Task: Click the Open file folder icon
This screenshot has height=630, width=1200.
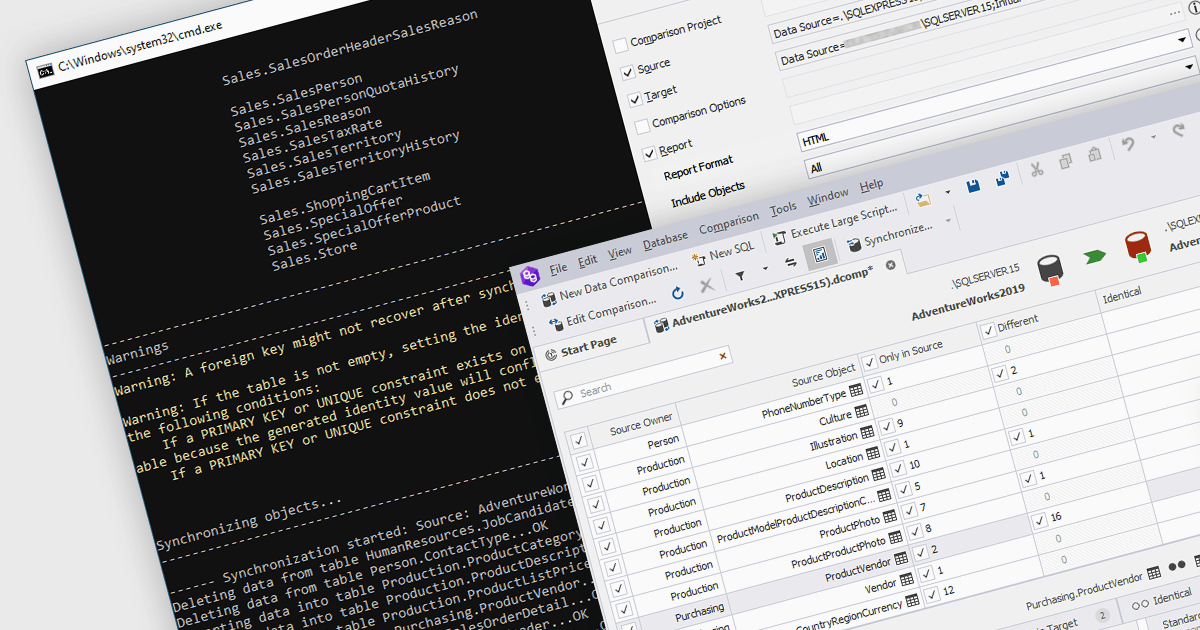Action: click(x=922, y=200)
